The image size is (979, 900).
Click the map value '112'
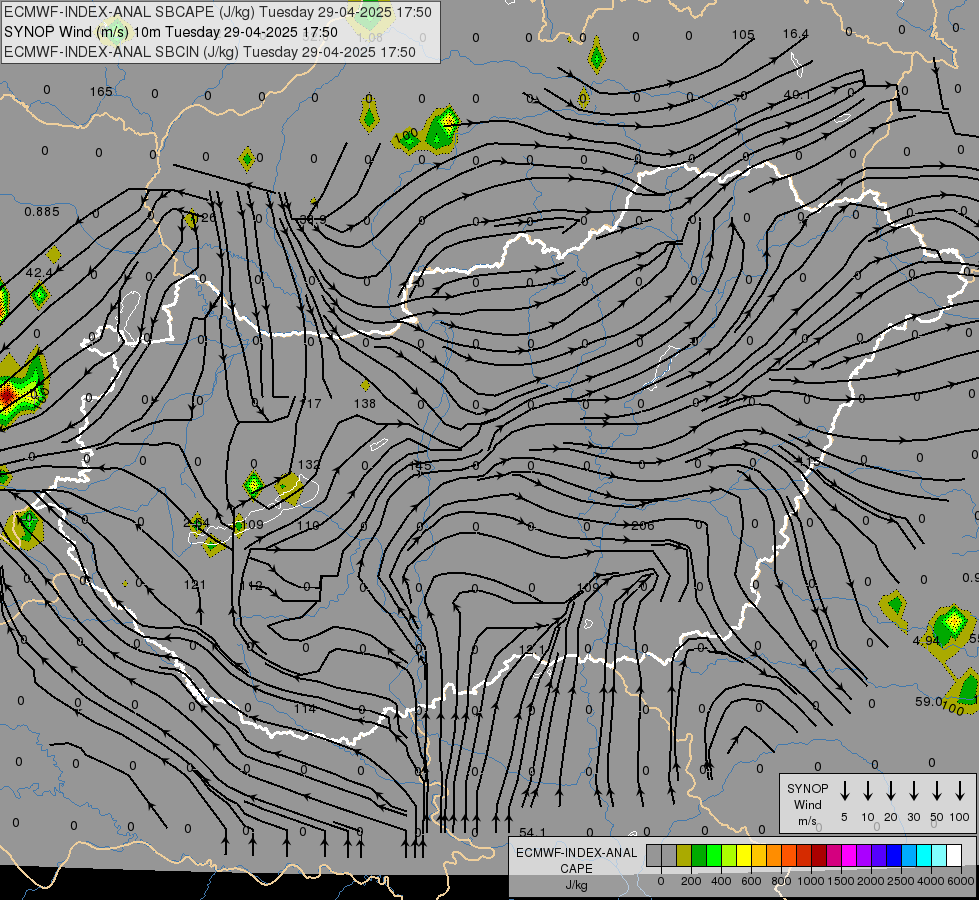(x=253, y=586)
